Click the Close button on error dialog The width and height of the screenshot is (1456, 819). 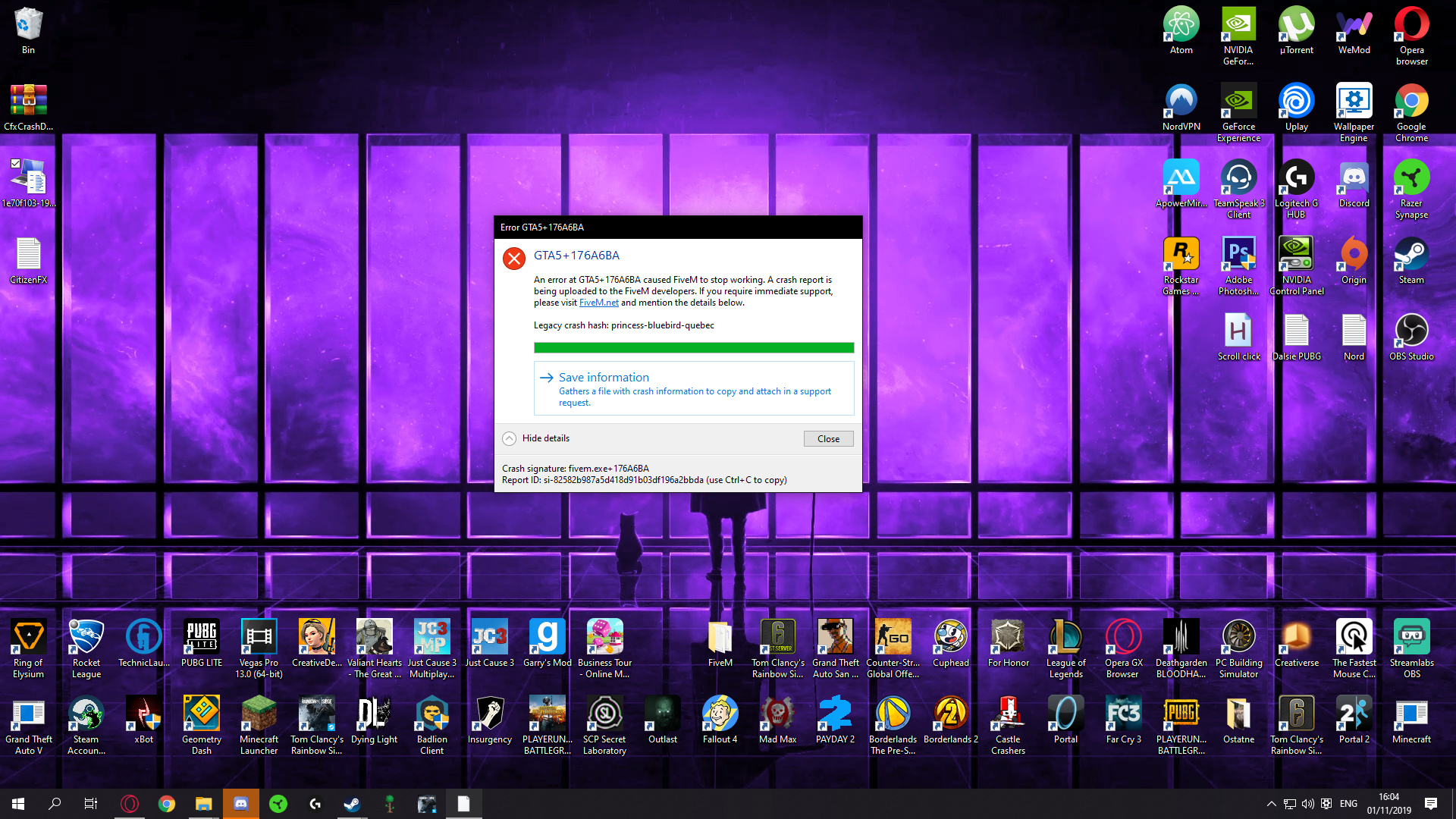point(828,438)
